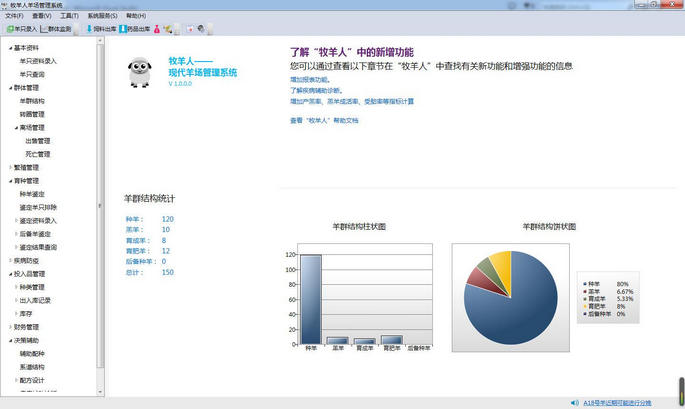Click the gray gear-like toolbar icon
Screen dimensions: 685x409
click(x=201, y=29)
